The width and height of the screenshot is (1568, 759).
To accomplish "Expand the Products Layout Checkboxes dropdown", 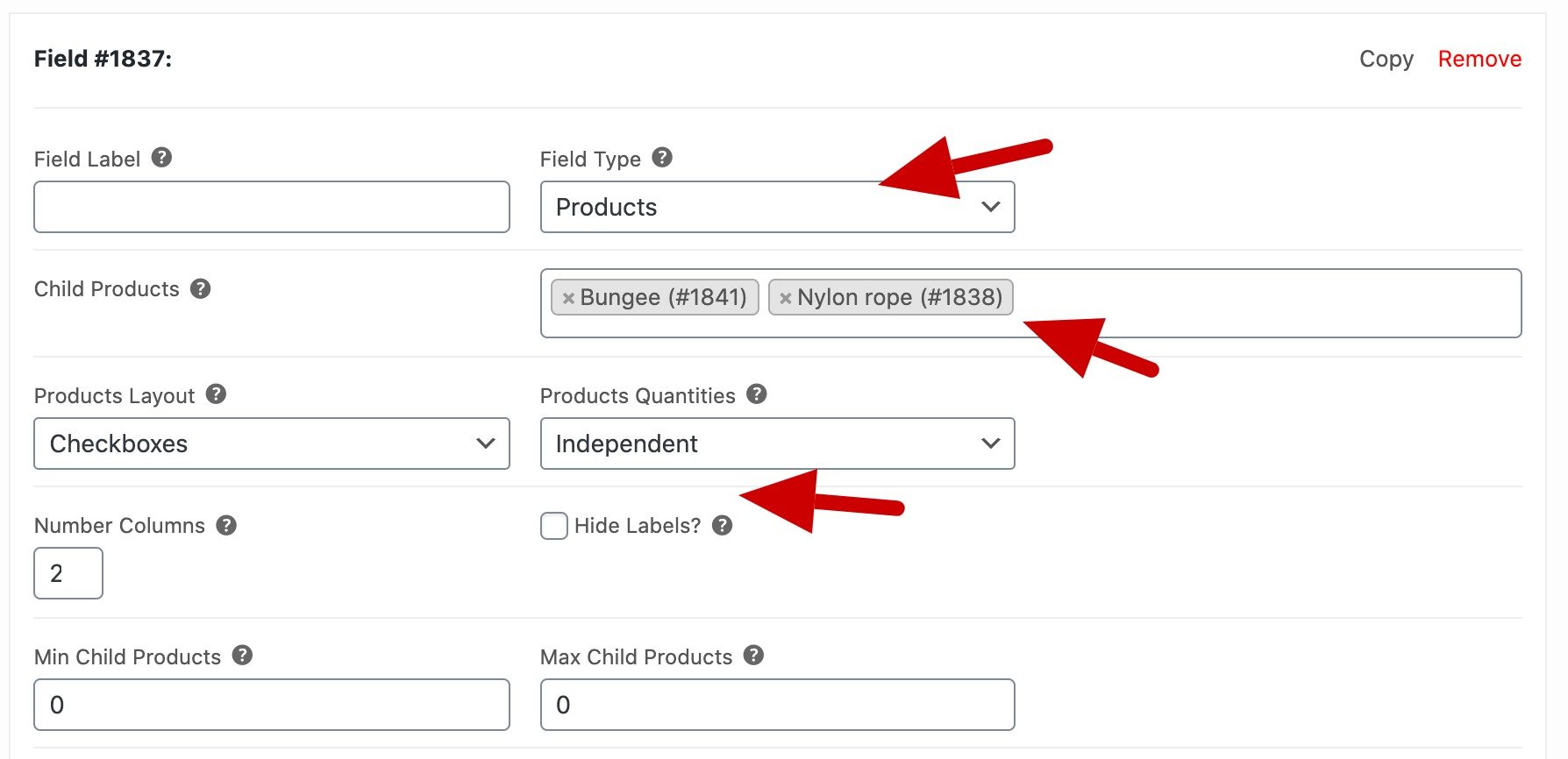I will click(272, 443).
